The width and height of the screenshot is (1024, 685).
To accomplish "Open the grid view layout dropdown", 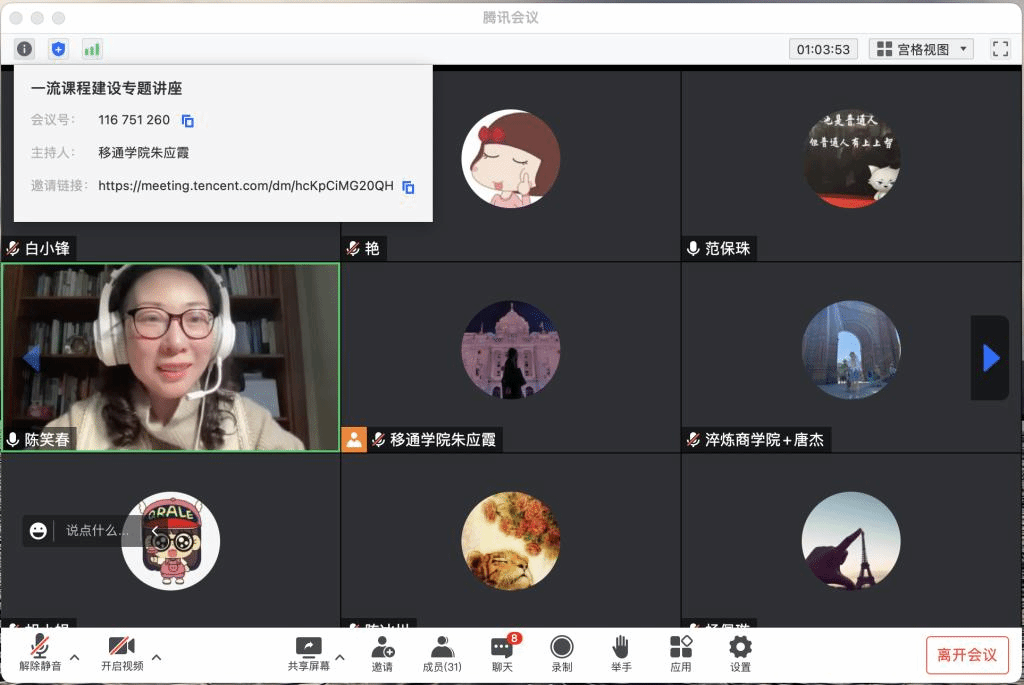I will (921, 49).
